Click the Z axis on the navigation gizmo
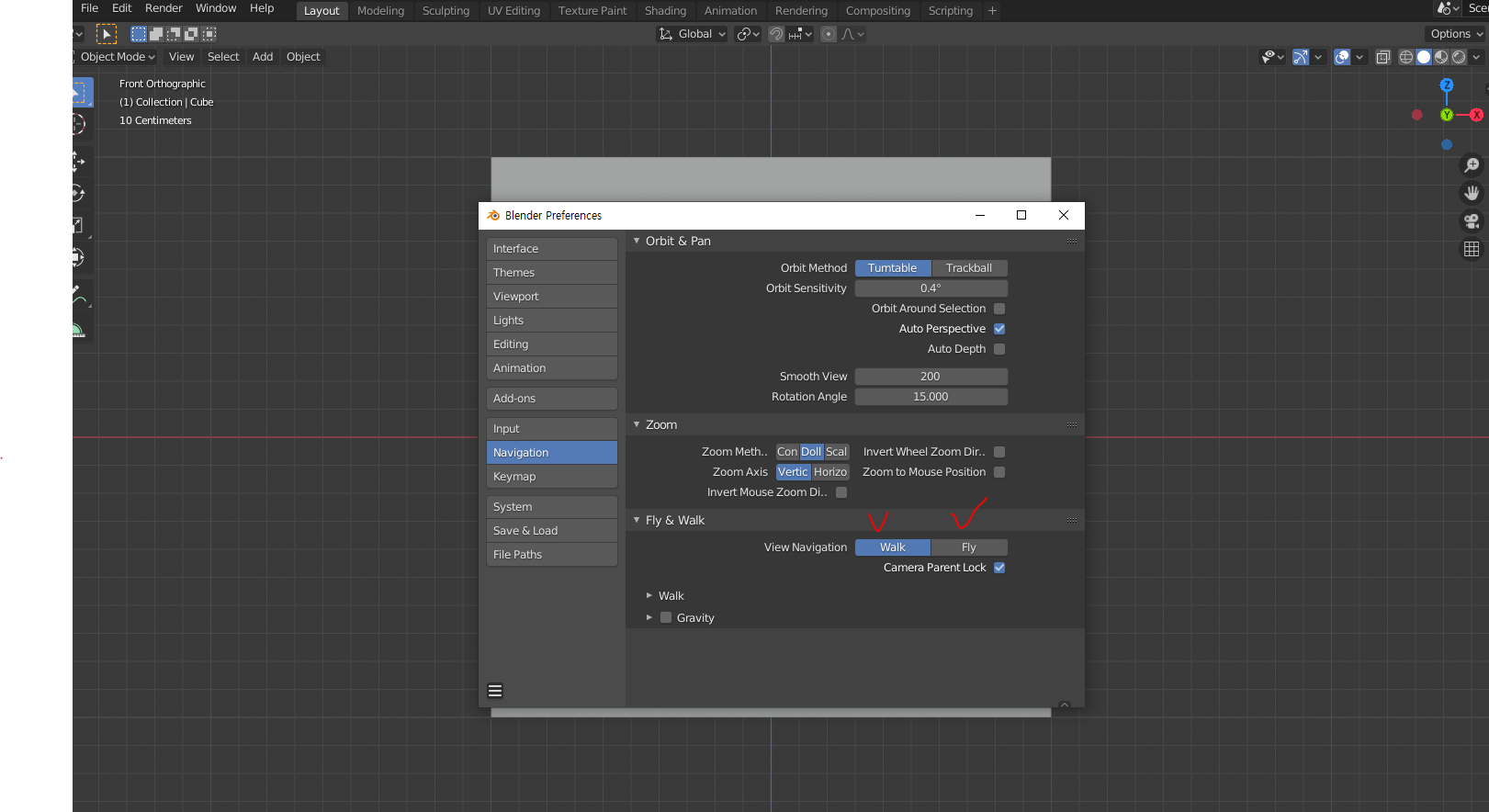 coord(1447,85)
